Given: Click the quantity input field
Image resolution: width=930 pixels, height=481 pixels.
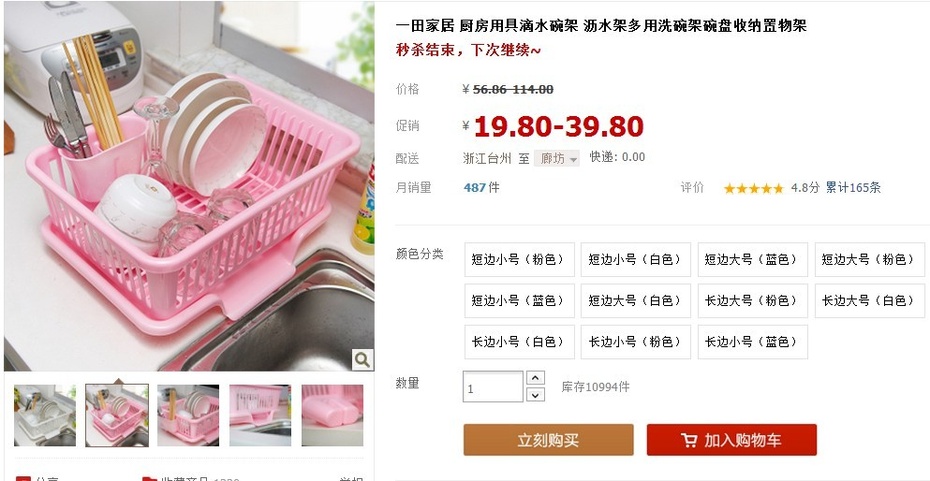Looking at the screenshot, I should coord(493,387).
